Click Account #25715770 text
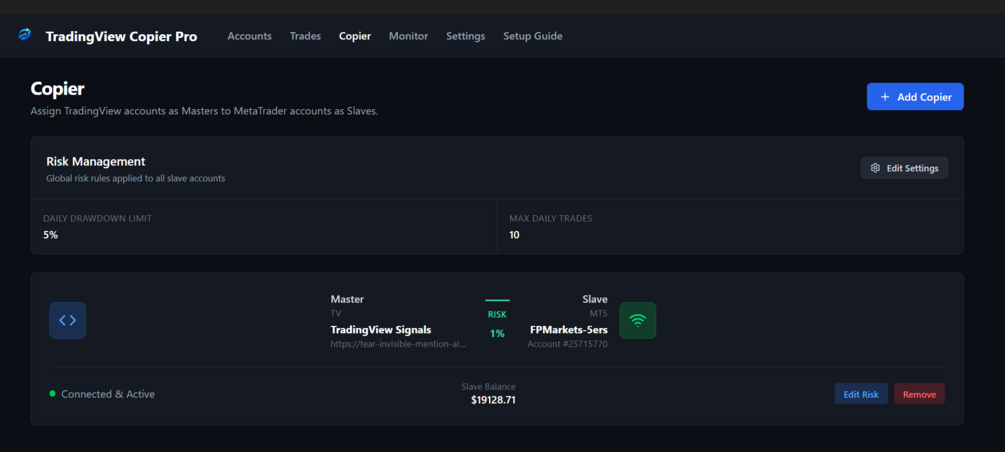1005x452 pixels. (x=567, y=344)
